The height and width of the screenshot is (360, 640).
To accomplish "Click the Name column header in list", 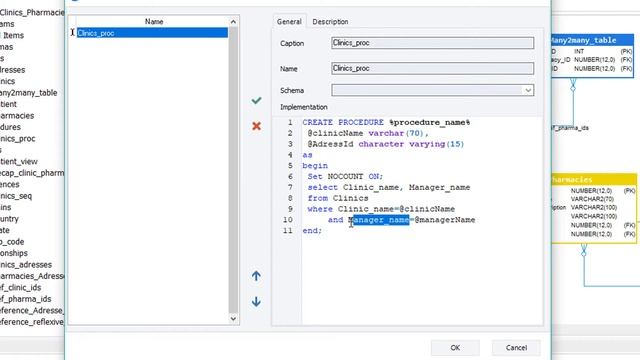I will point(154,22).
